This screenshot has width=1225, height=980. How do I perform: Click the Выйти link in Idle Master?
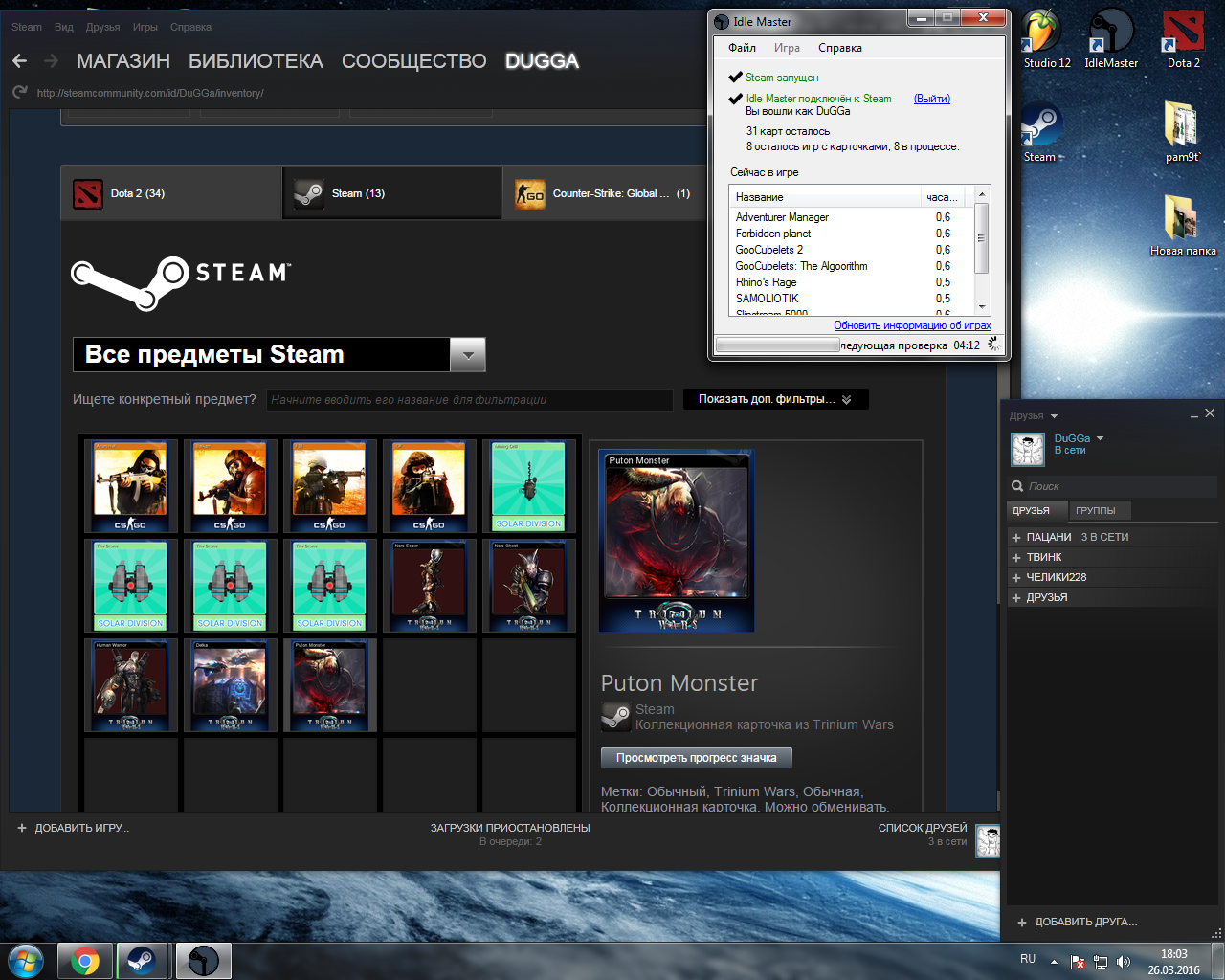(x=932, y=99)
